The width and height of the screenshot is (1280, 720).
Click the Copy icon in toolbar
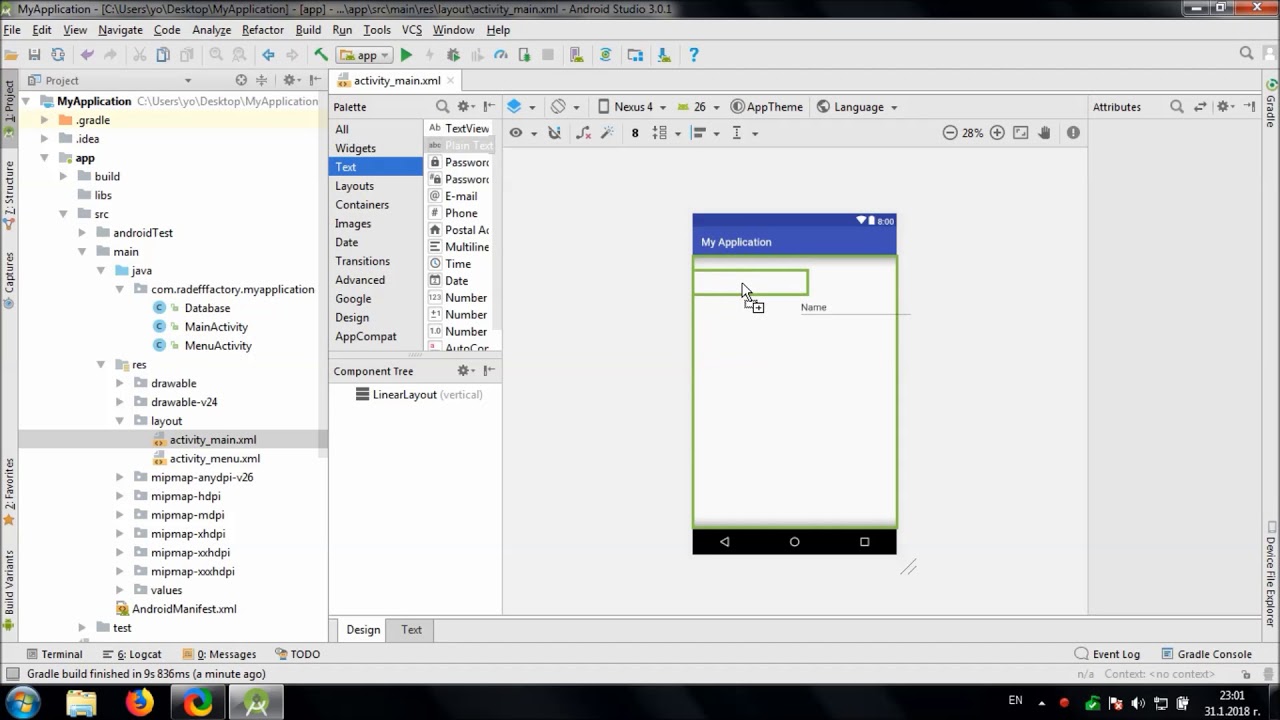[x=162, y=55]
